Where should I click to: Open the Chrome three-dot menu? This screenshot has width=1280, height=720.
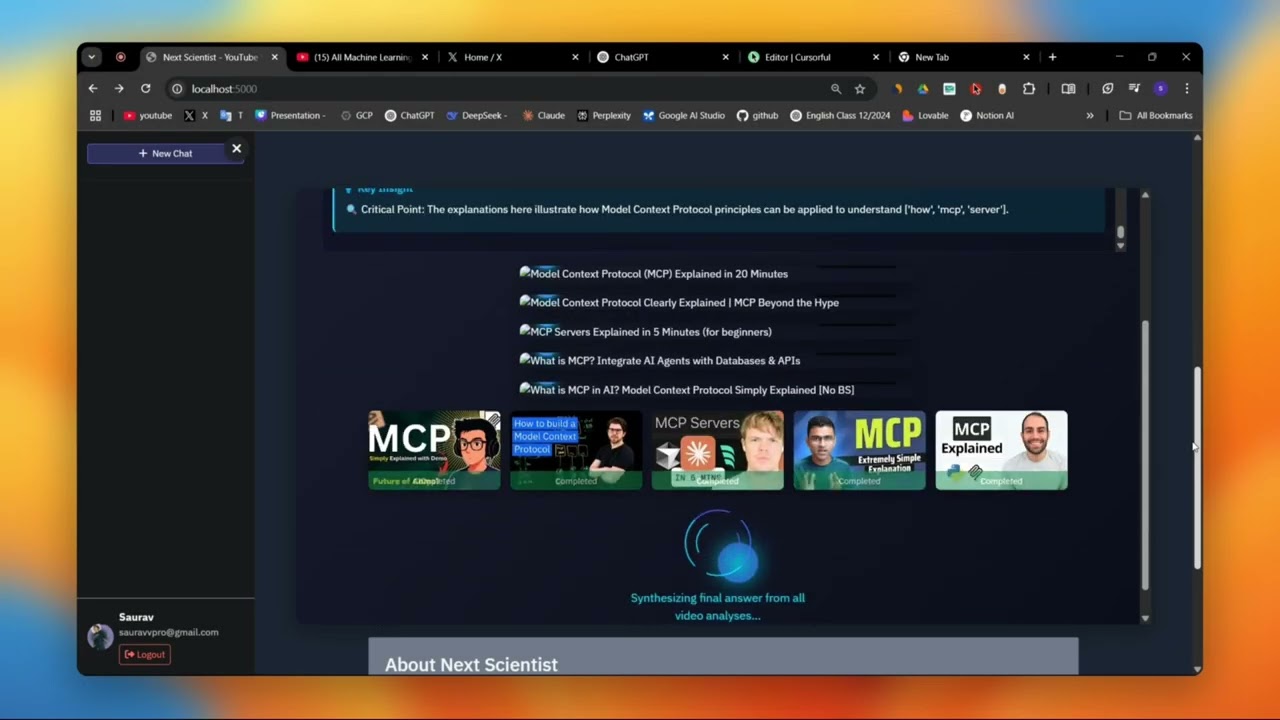point(1187,89)
